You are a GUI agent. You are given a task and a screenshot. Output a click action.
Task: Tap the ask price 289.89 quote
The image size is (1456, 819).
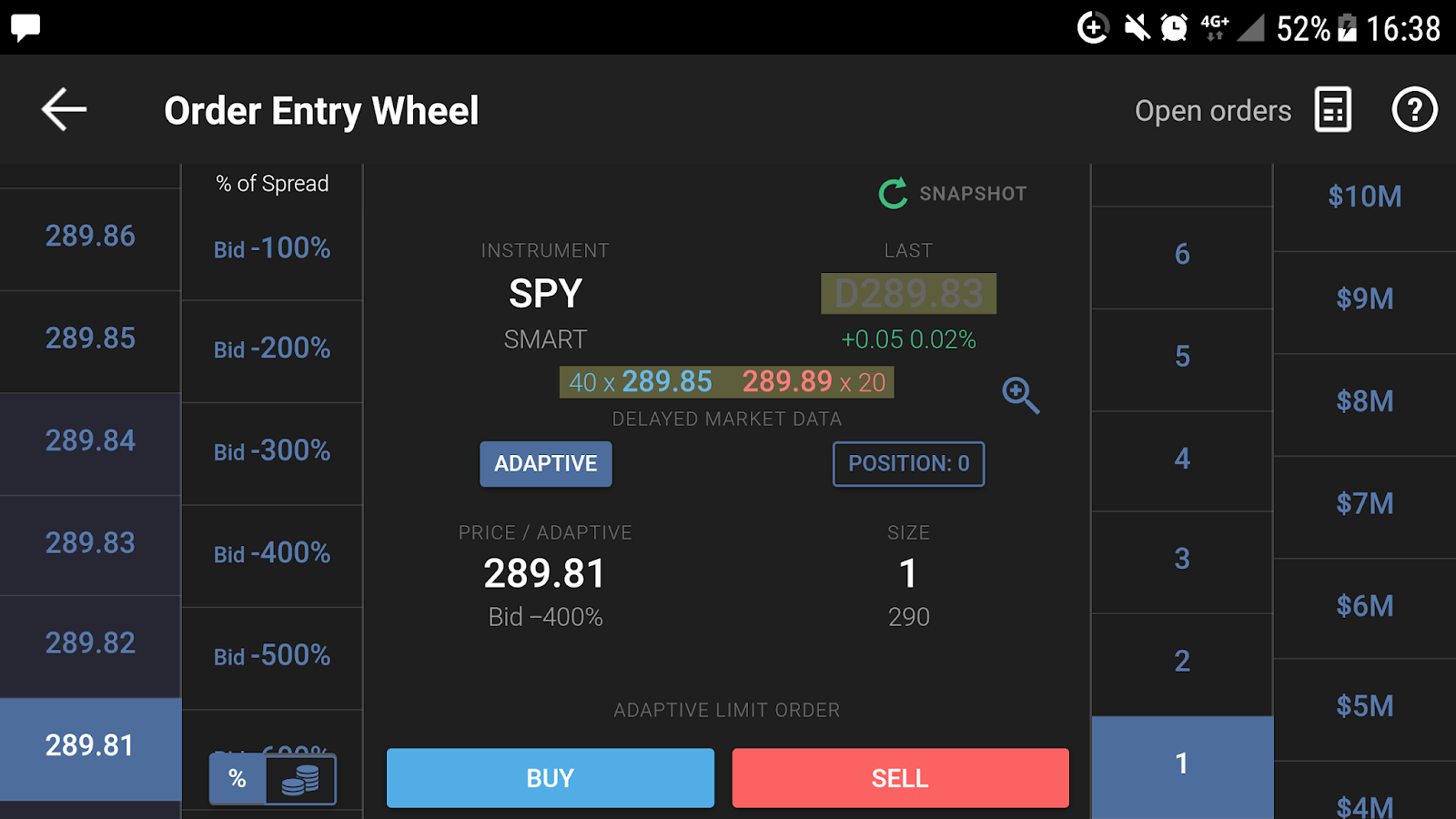[x=787, y=382]
